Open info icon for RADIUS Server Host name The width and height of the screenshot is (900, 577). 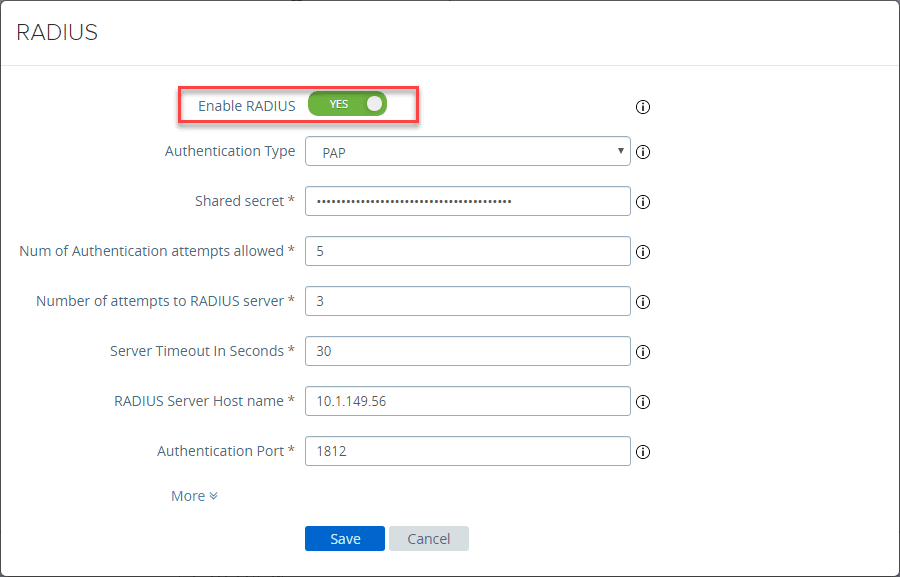(643, 401)
